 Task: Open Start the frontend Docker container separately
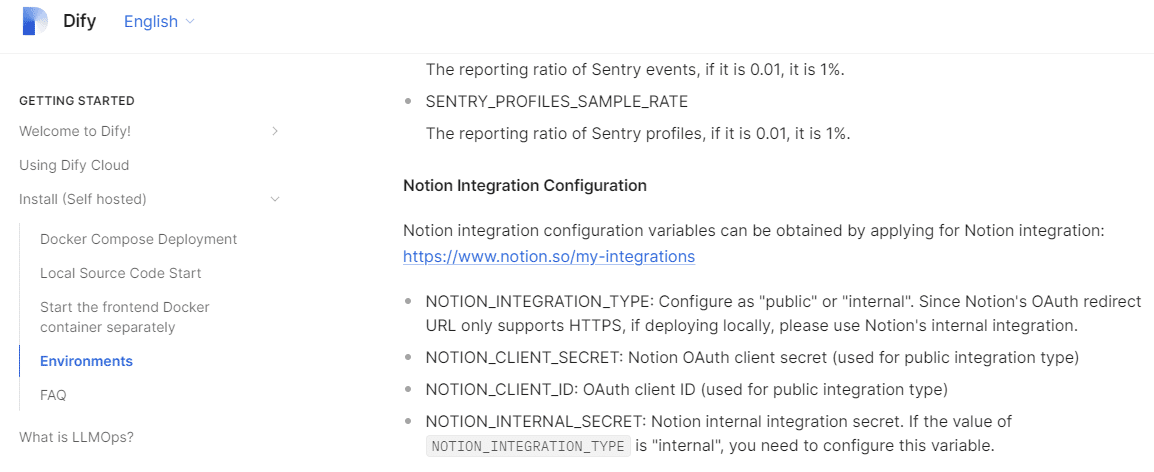point(124,317)
